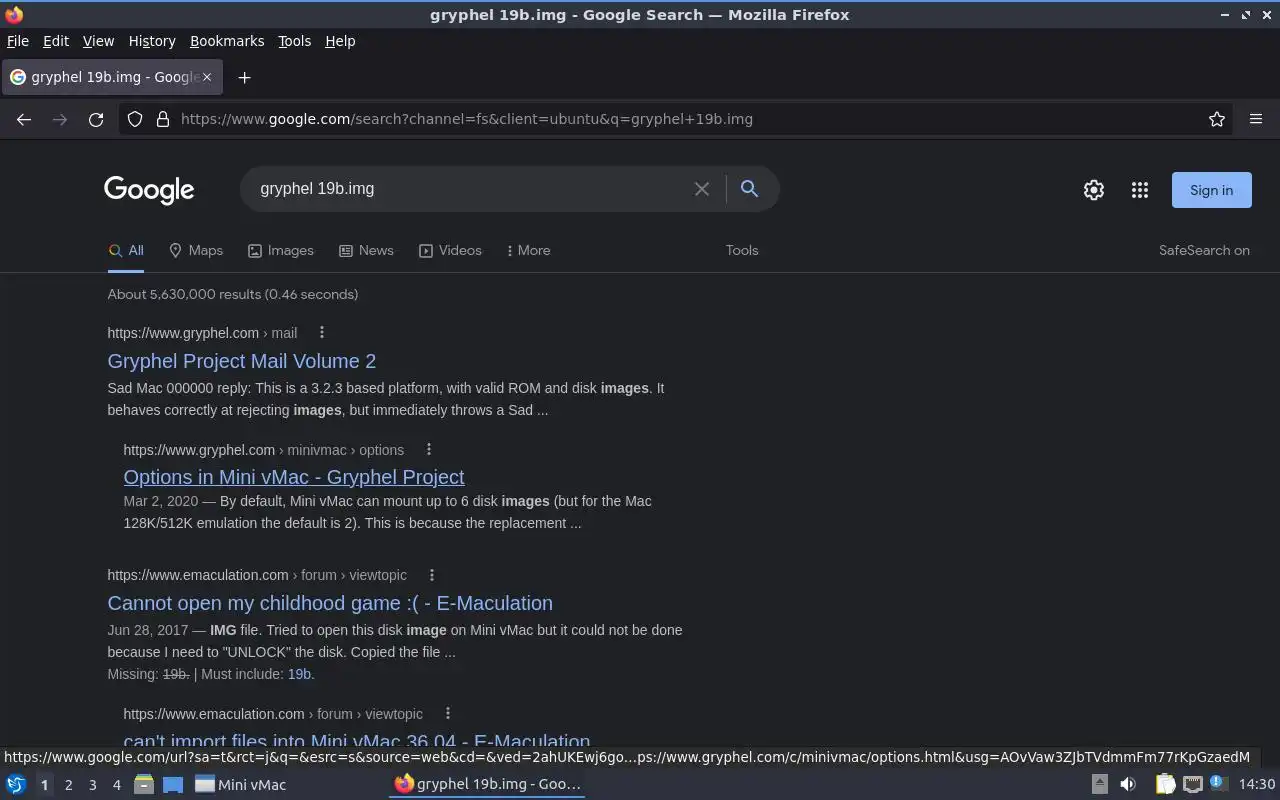Select the Firefox taskbar entry gryphel 19b.img
The height and width of the screenshot is (800, 1280).
(x=488, y=784)
